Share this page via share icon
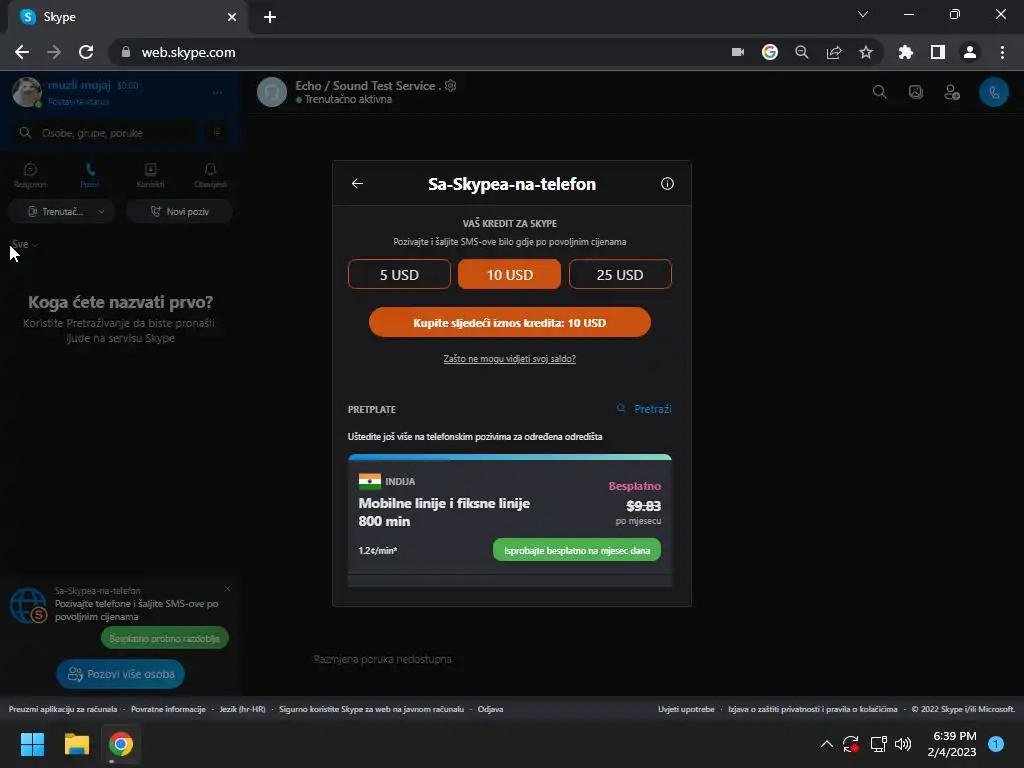Image resolution: width=1024 pixels, height=768 pixels. pyautogui.click(x=834, y=52)
